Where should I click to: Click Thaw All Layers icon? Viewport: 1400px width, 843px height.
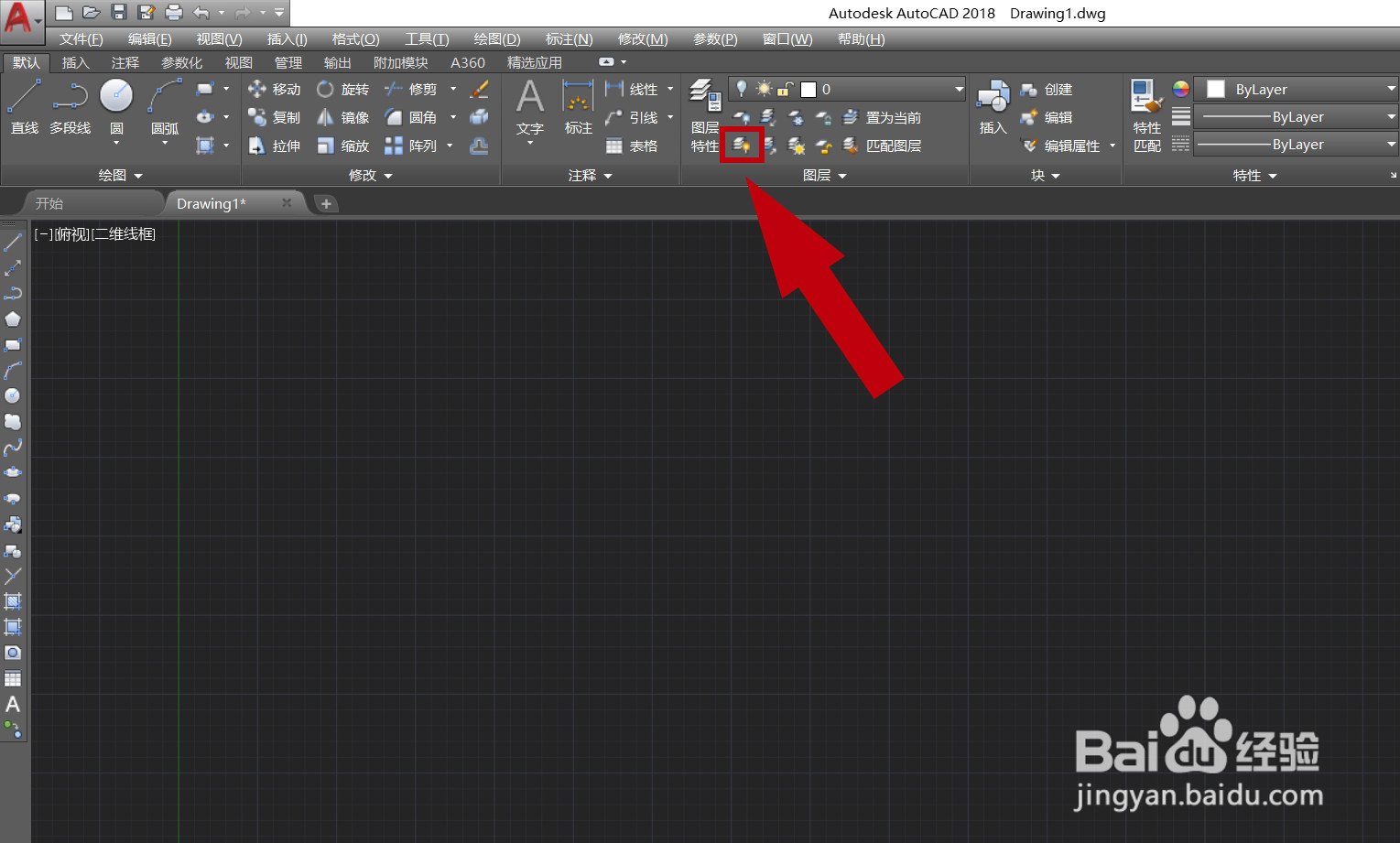pyautogui.click(x=797, y=146)
